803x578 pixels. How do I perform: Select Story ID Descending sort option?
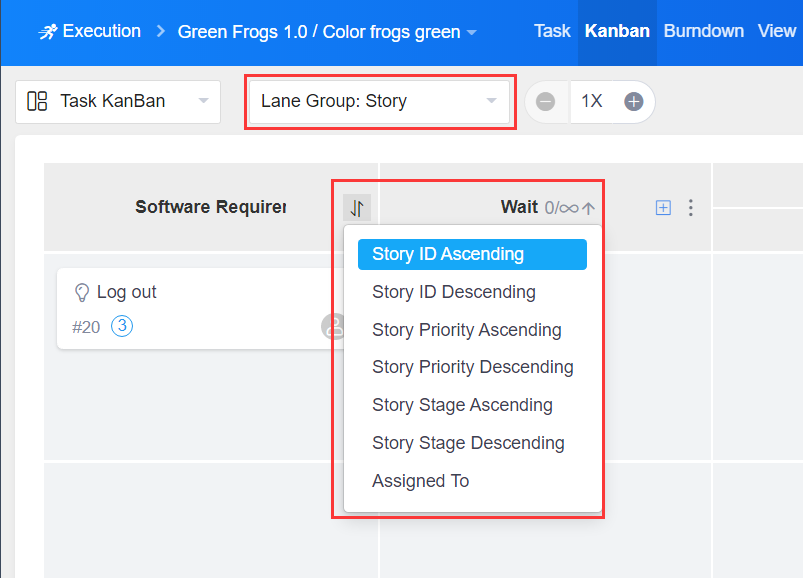coord(453,292)
